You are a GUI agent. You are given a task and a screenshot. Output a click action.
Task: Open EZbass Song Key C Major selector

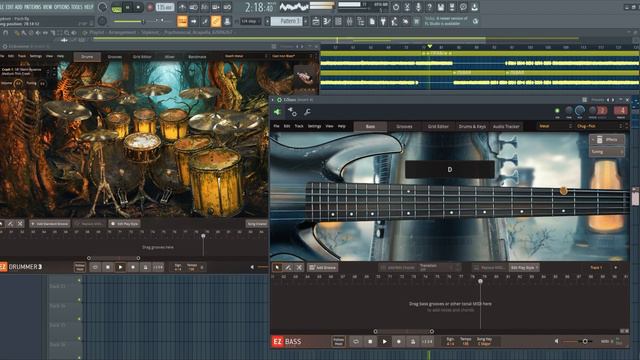pos(484,342)
